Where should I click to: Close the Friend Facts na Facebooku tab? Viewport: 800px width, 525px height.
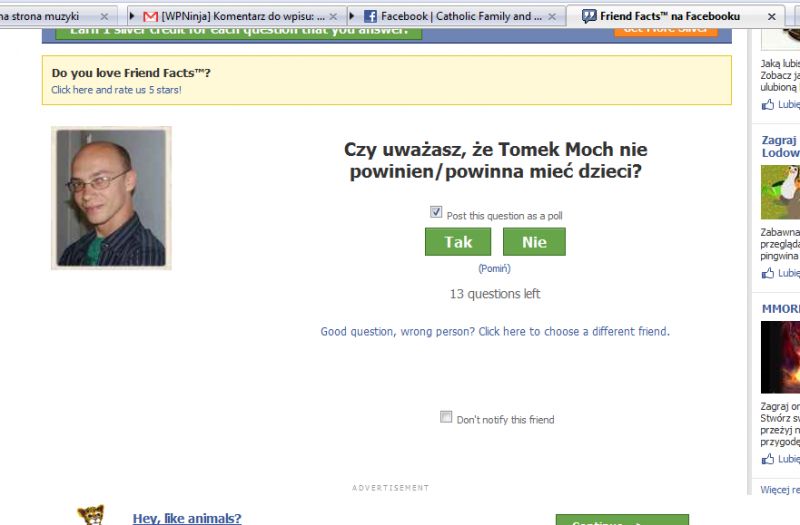(772, 17)
